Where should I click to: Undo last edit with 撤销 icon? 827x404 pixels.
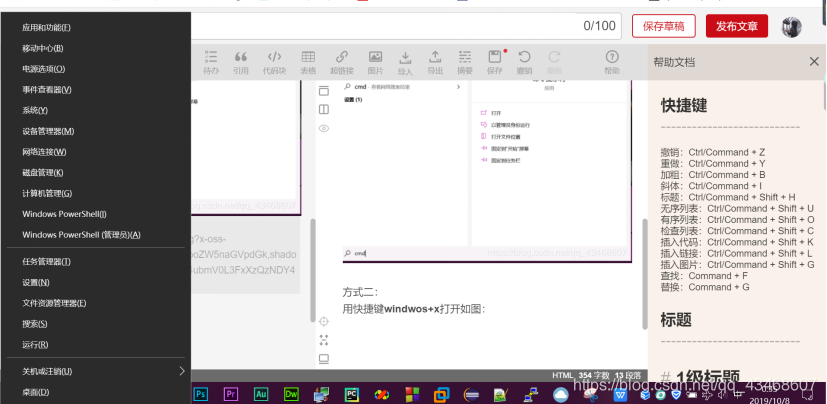pyautogui.click(x=524, y=62)
